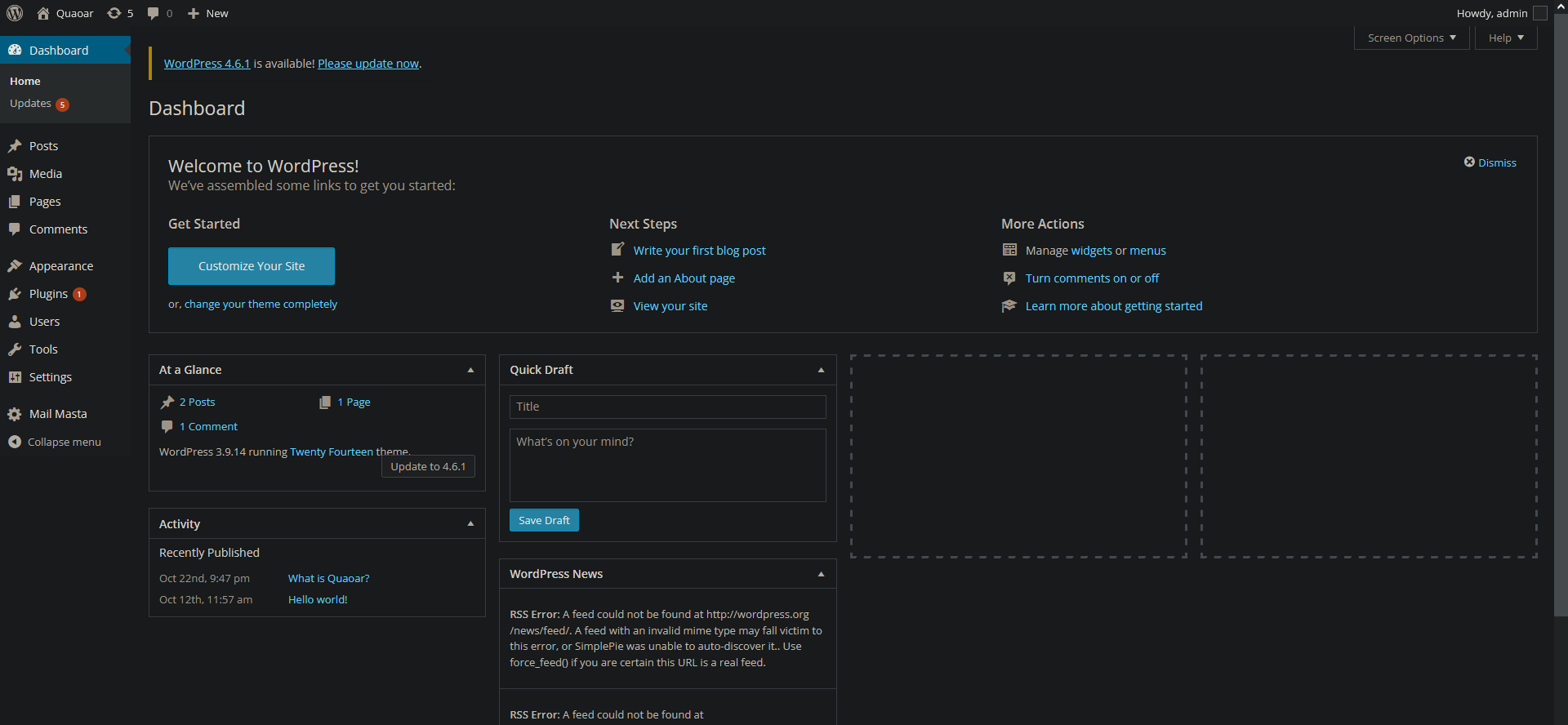Image resolution: width=1568 pixels, height=725 pixels.
Task: Open the Mail Masta menu label
Action: coord(58,414)
